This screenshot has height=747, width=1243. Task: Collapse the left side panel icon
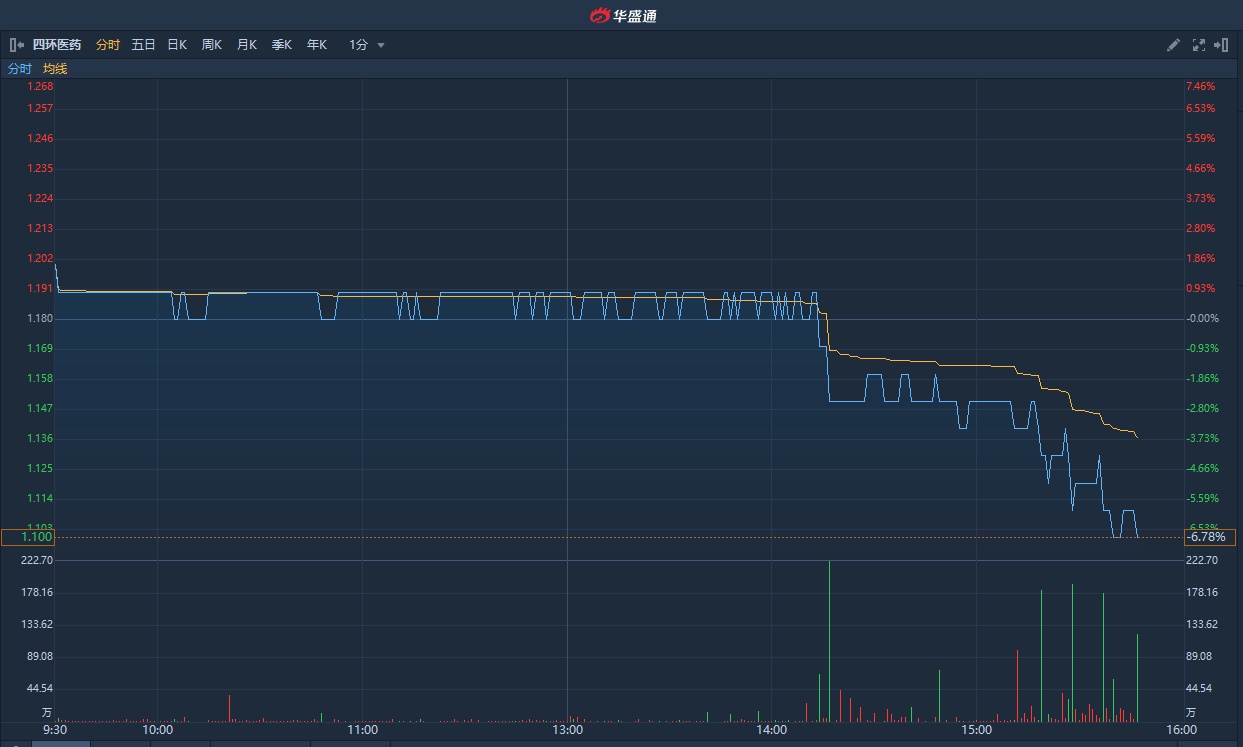pos(16,45)
